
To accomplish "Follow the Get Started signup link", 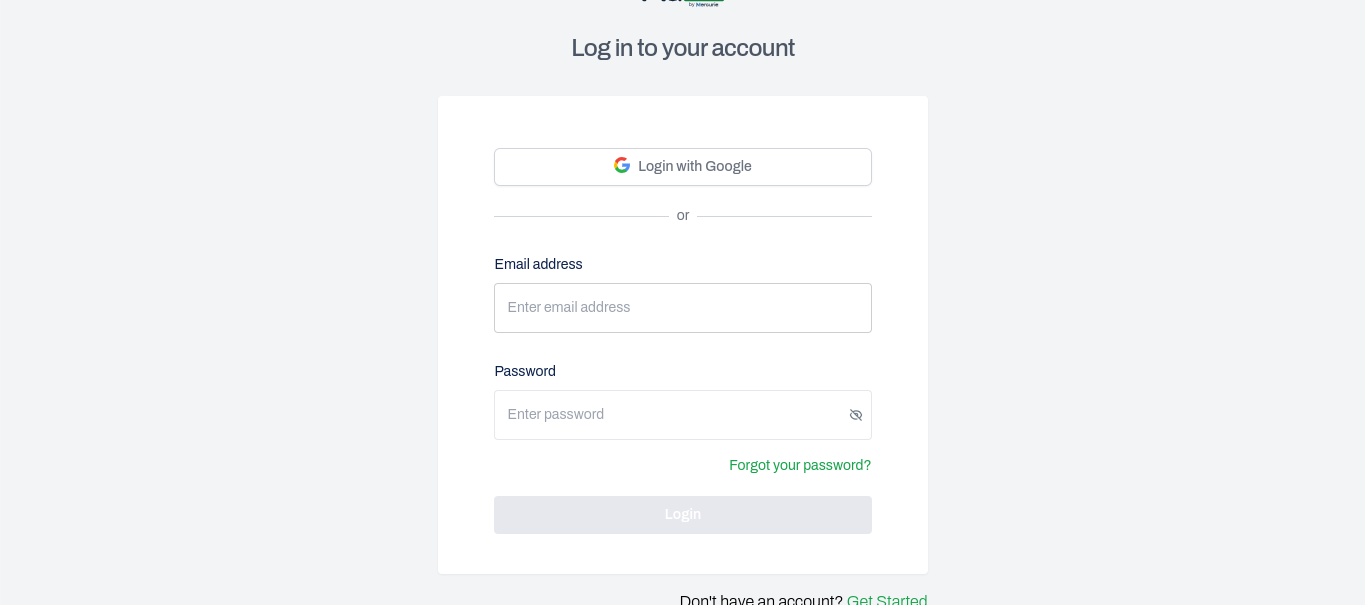I will [886, 600].
